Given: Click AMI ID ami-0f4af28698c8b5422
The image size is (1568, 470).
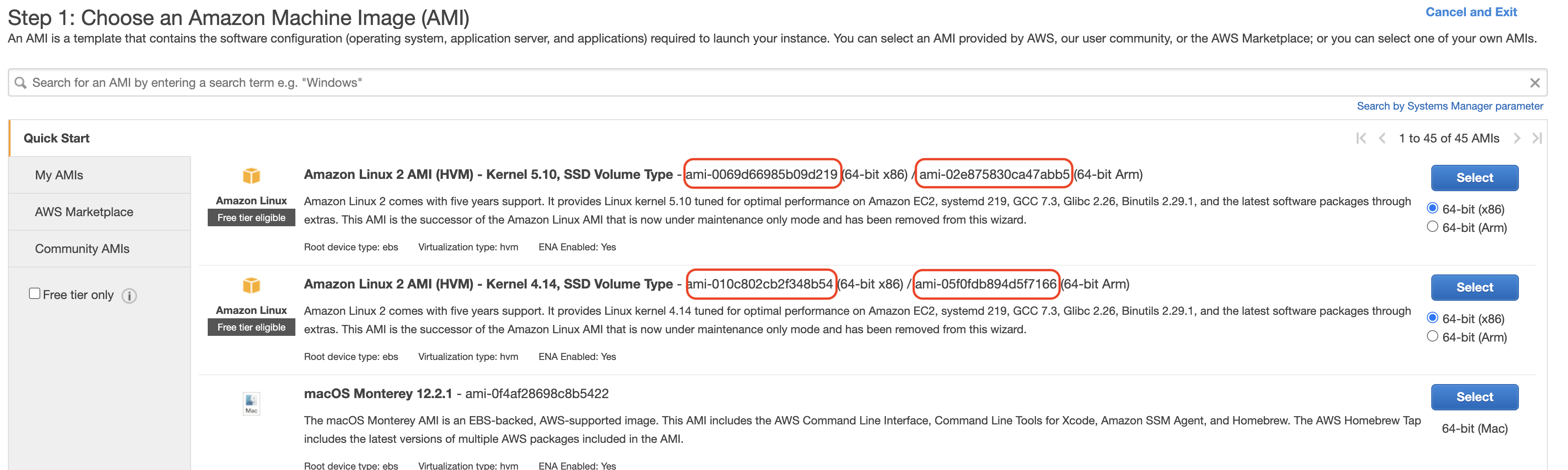Looking at the screenshot, I should point(537,394).
